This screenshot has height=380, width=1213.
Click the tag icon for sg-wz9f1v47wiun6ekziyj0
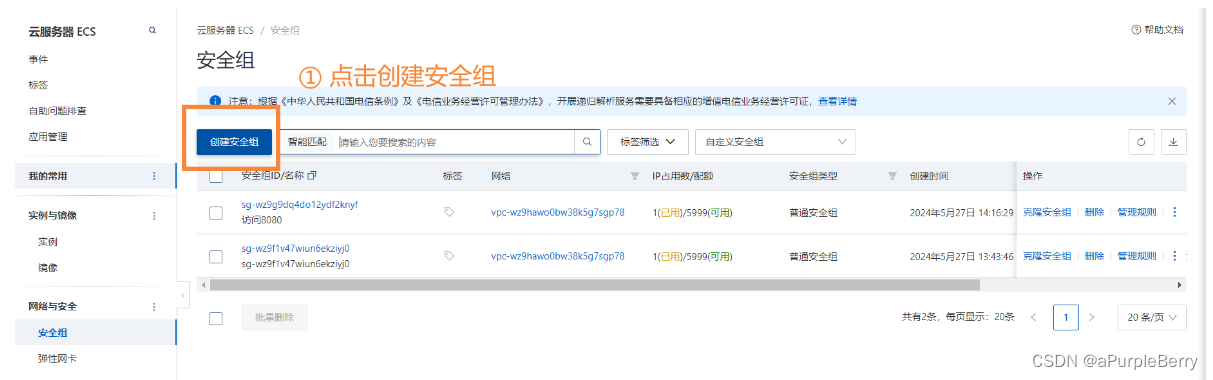tap(449, 256)
